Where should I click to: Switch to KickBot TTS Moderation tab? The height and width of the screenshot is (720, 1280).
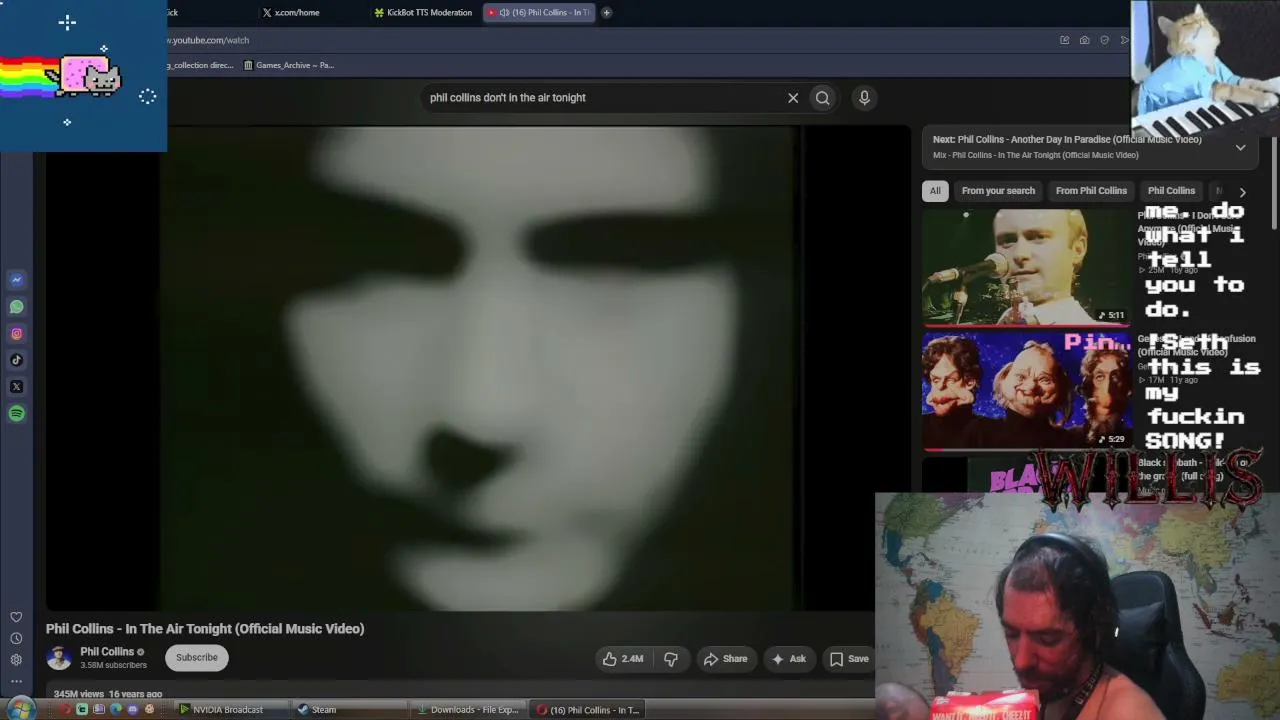[422, 13]
